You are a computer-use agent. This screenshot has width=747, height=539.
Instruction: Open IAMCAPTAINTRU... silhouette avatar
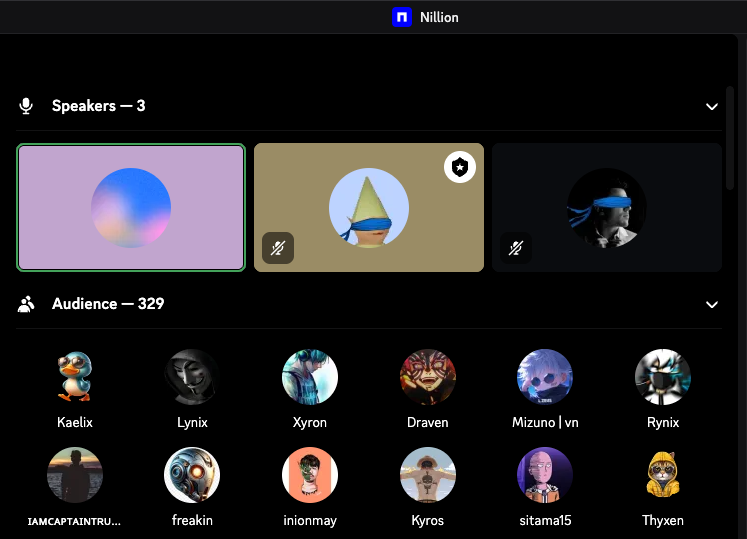tap(75, 475)
